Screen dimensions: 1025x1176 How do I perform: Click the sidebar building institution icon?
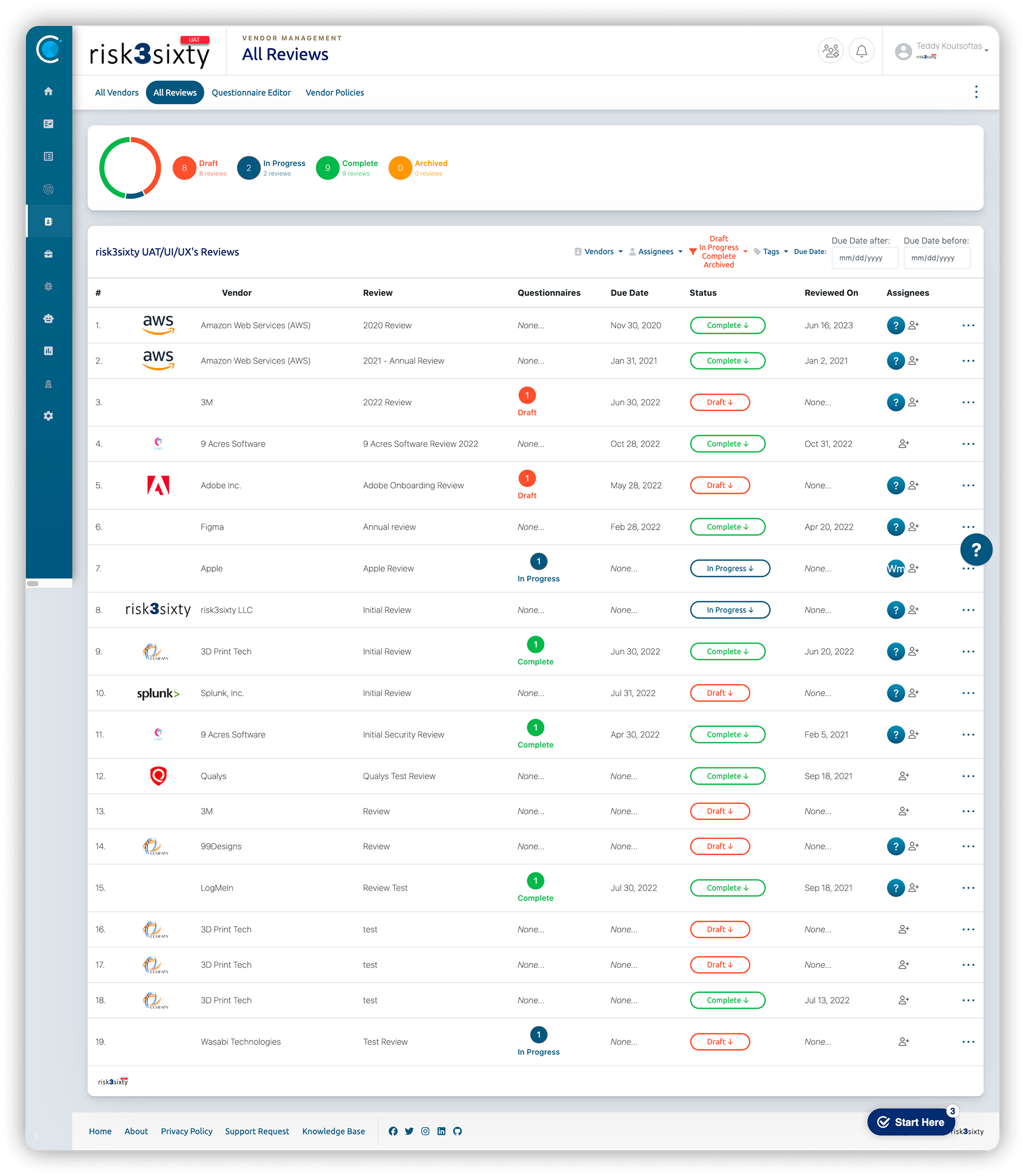point(49,383)
